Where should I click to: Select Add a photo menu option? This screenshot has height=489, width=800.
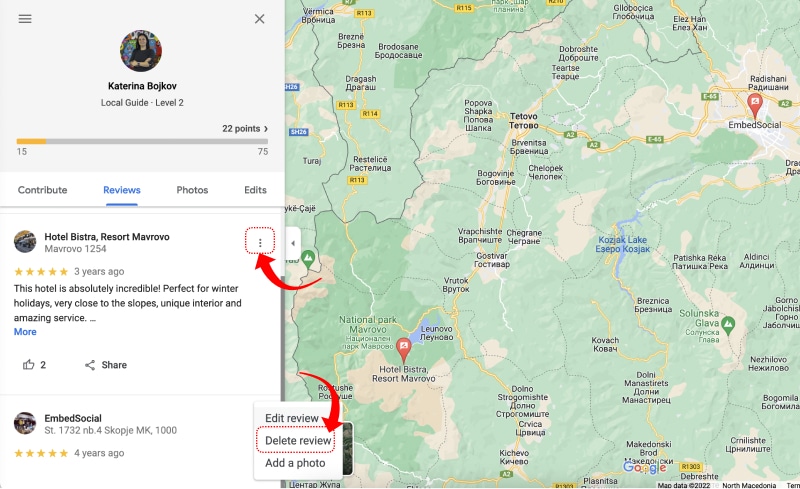(295, 463)
